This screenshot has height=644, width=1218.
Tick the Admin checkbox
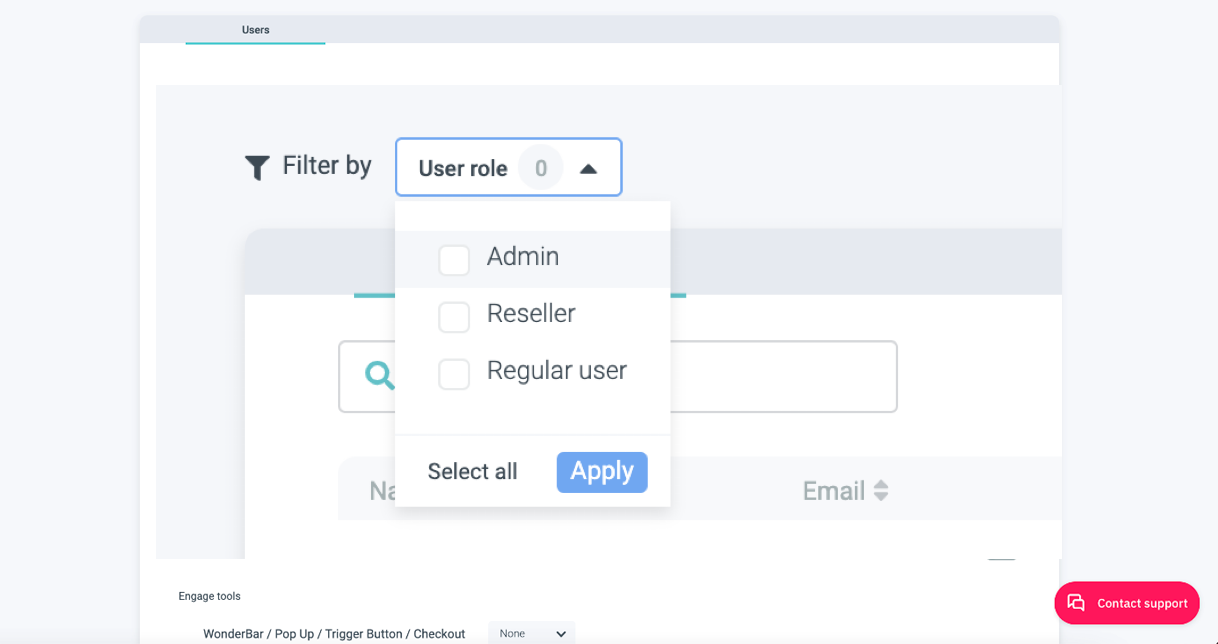pos(454,260)
